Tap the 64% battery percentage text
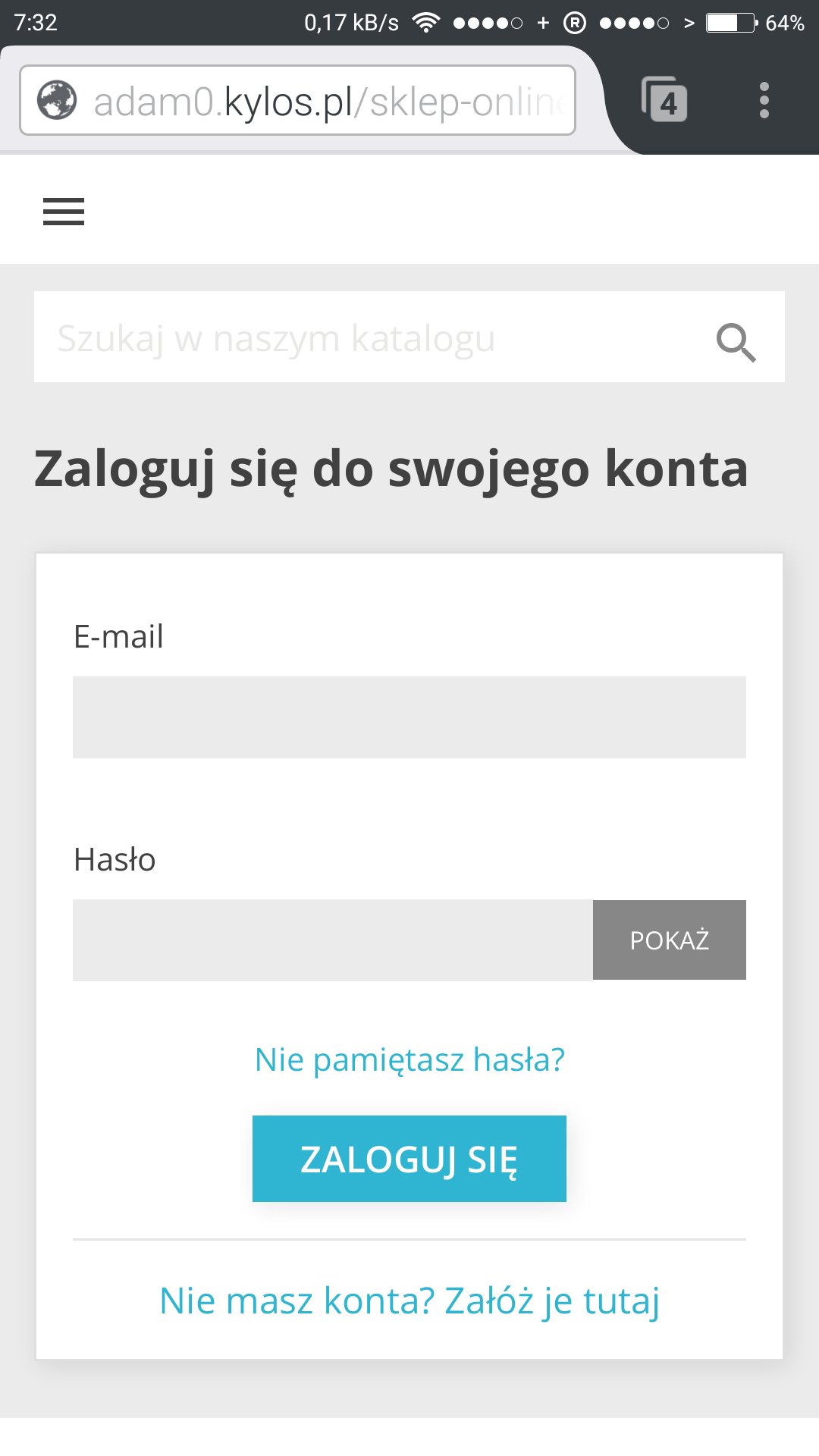This screenshot has width=819, height=1456. pyautogui.click(x=784, y=23)
